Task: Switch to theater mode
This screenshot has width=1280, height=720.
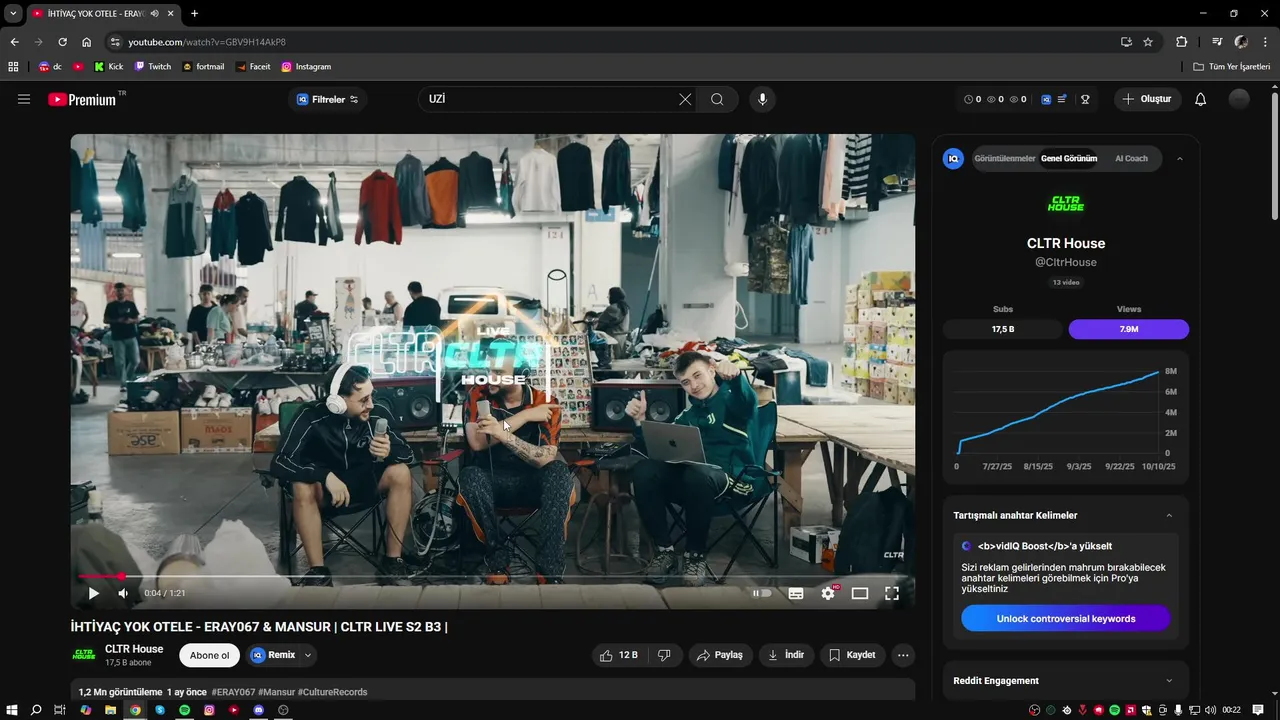Action: [x=860, y=593]
